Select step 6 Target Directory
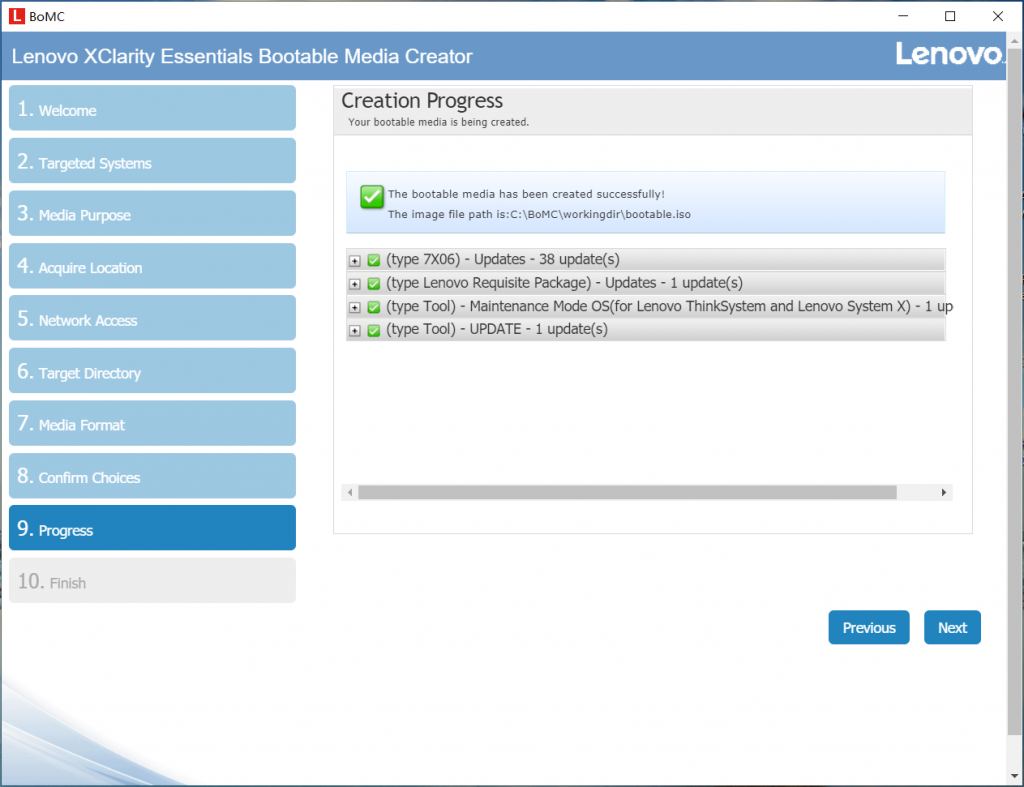The width and height of the screenshot is (1024, 787). pyautogui.click(x=152, y=371)
